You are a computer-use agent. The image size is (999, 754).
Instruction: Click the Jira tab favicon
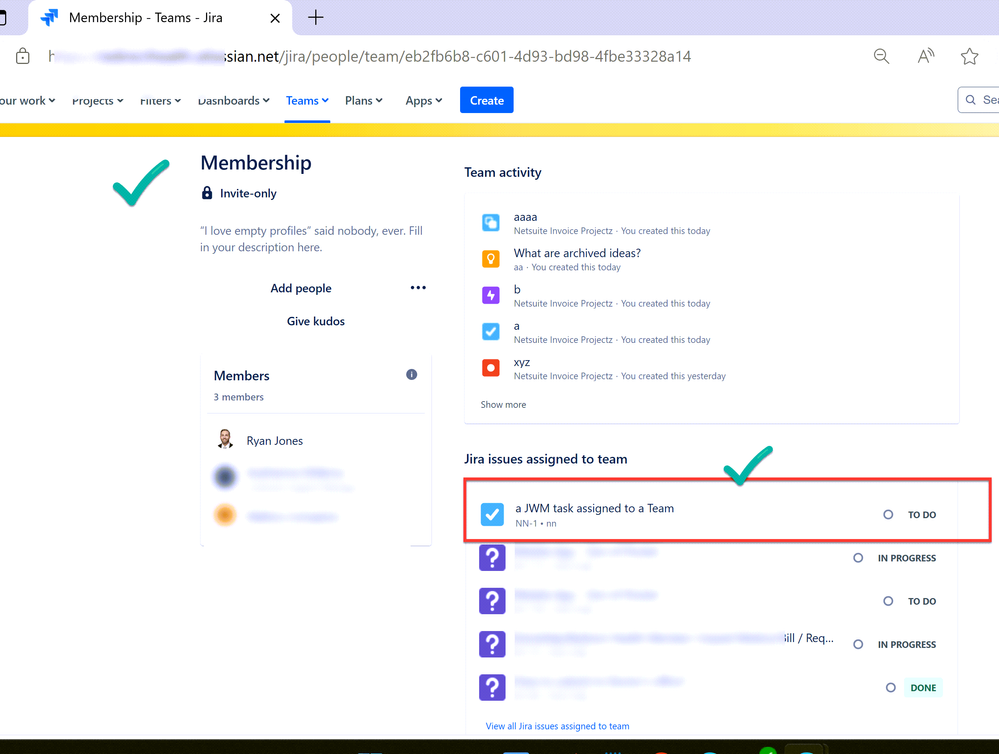click(49, 17)
